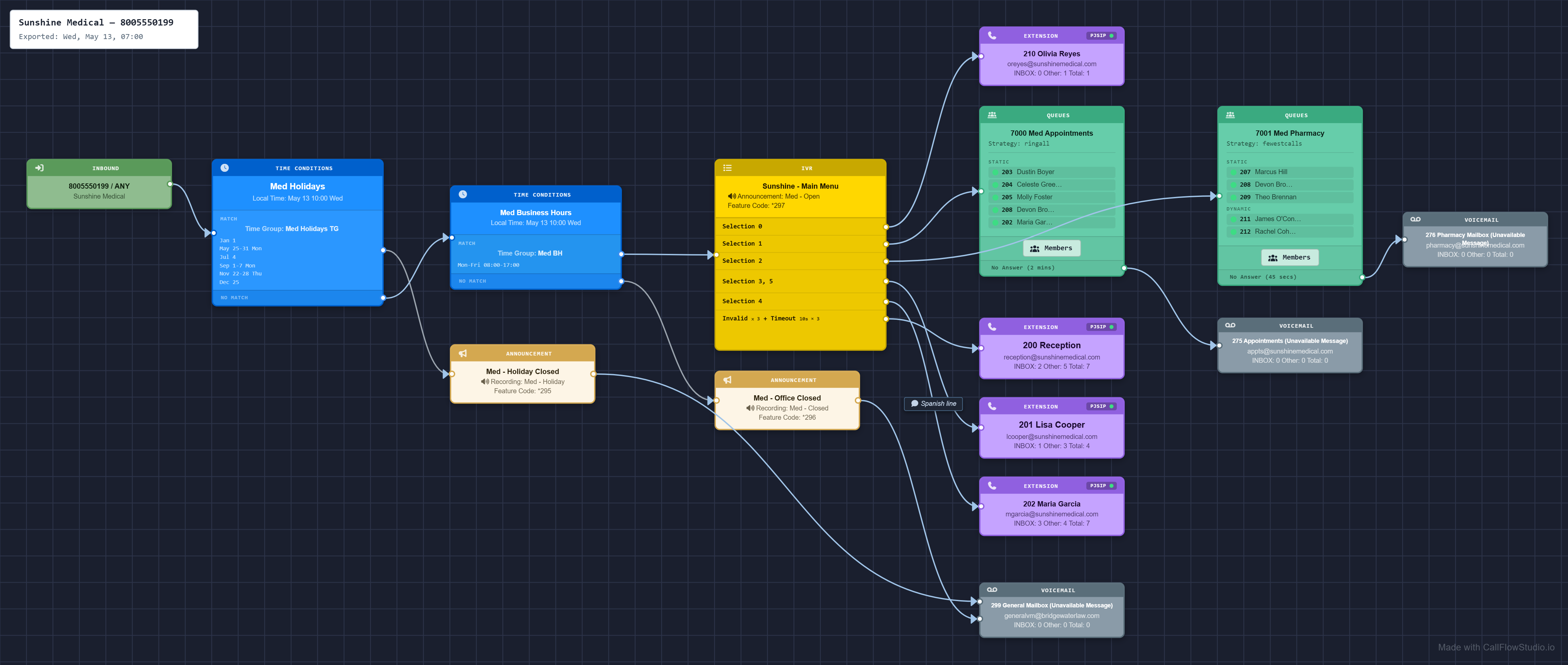The width and height of the screenshot is (1568, 665).
Task: Select the Selection 0 row in IVR
Action: click(800, 226)
